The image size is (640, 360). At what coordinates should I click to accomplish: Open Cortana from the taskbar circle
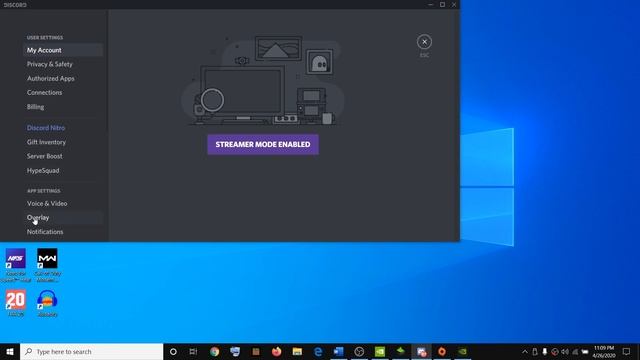pyautogui.click(x=173, y=351)
